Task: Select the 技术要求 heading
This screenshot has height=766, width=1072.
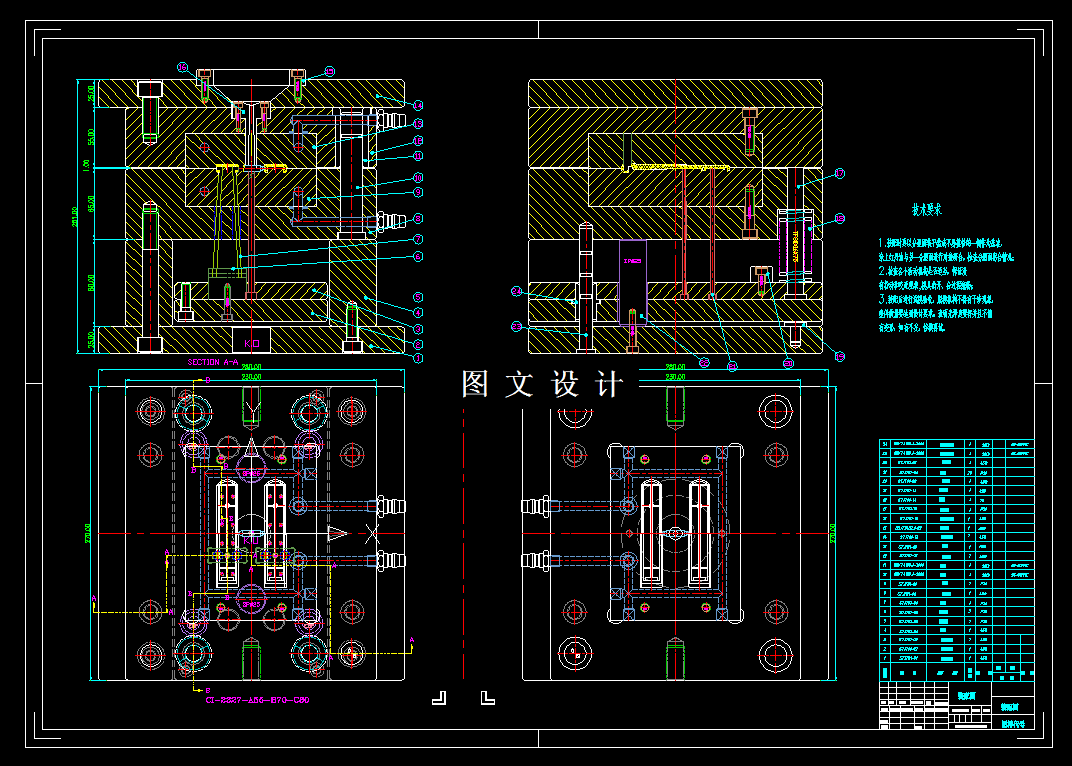Action: (927, 210)
